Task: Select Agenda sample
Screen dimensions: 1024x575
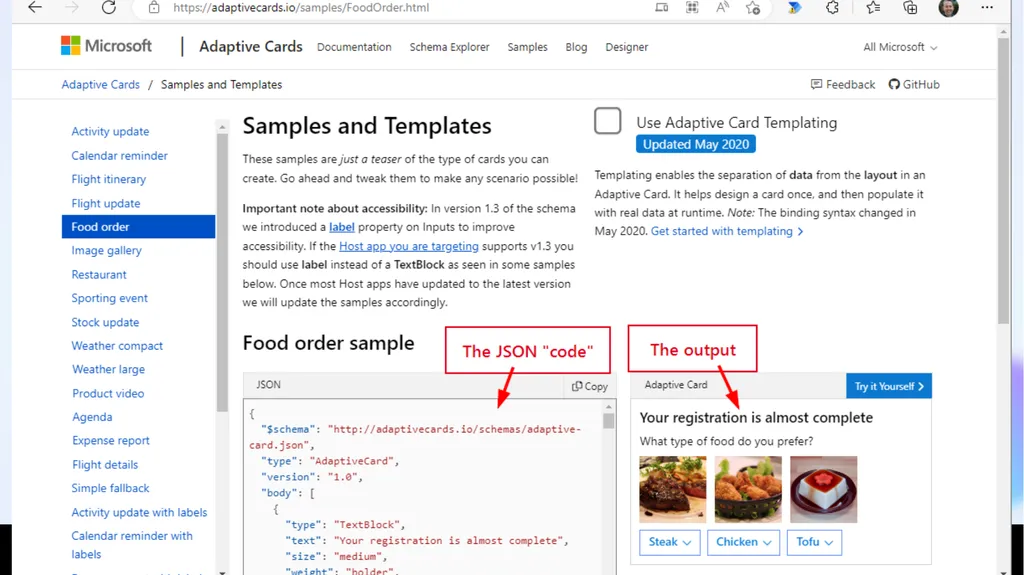Action: [x=92, y=417]
